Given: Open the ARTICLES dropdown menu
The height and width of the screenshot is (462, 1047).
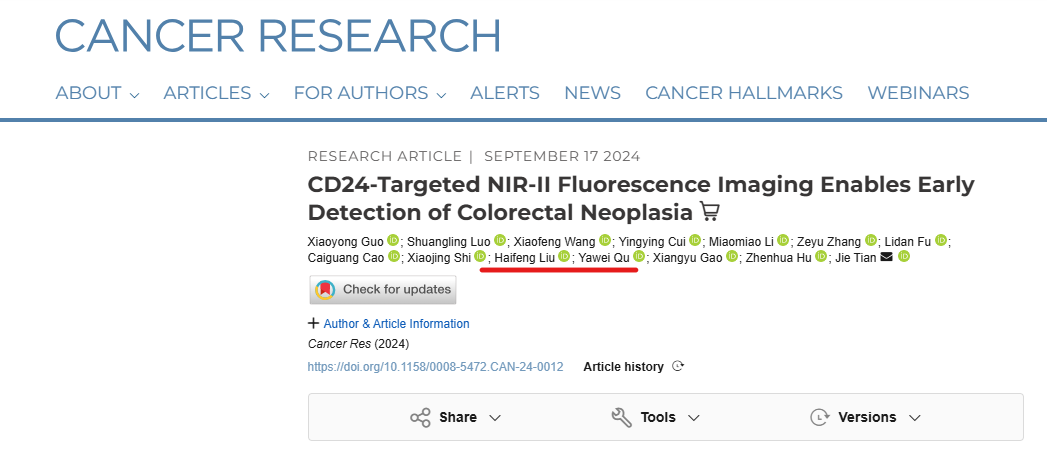Looking at the screenshot, I should [216, 93].
